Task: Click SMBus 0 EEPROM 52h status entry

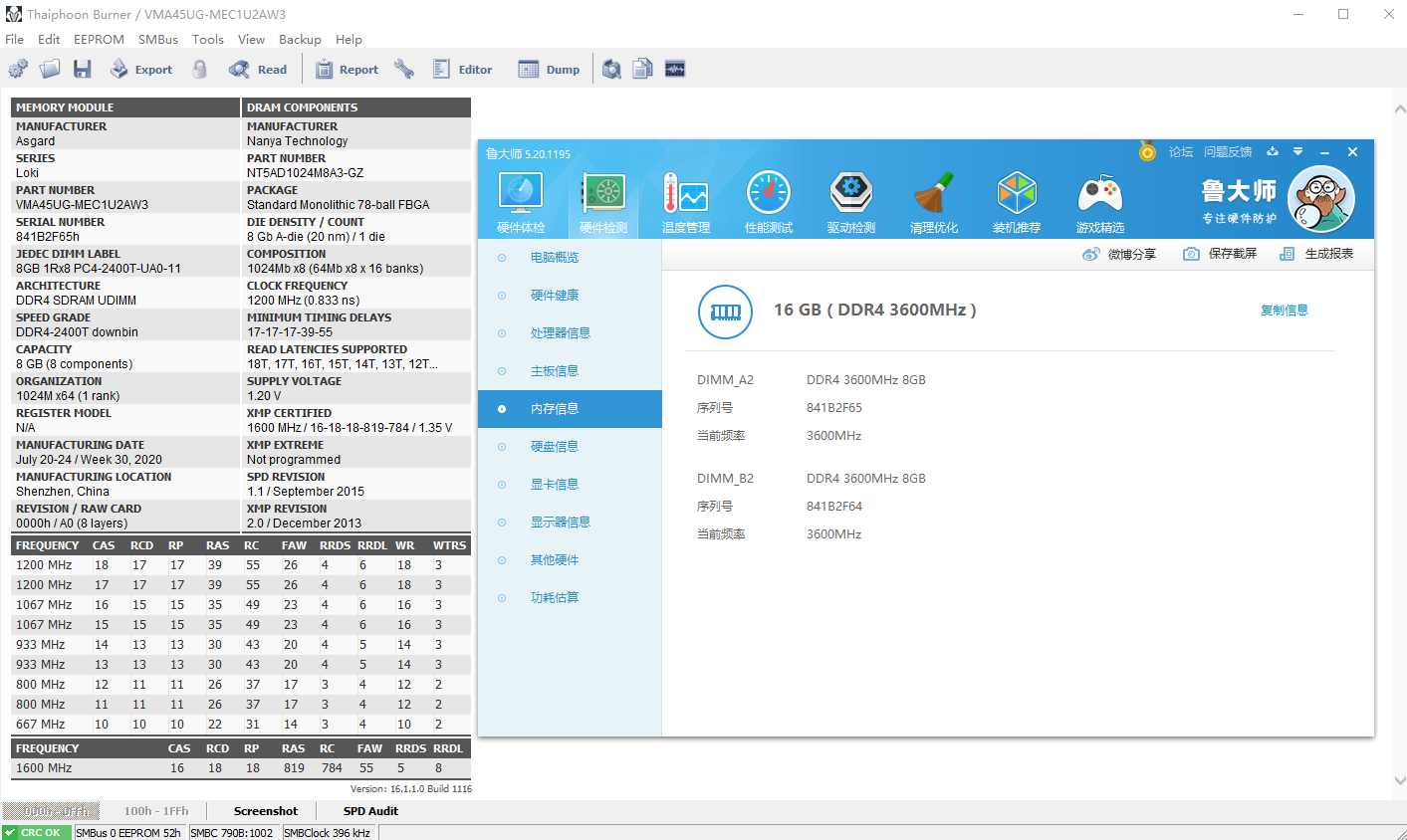Action: [128, 832]
